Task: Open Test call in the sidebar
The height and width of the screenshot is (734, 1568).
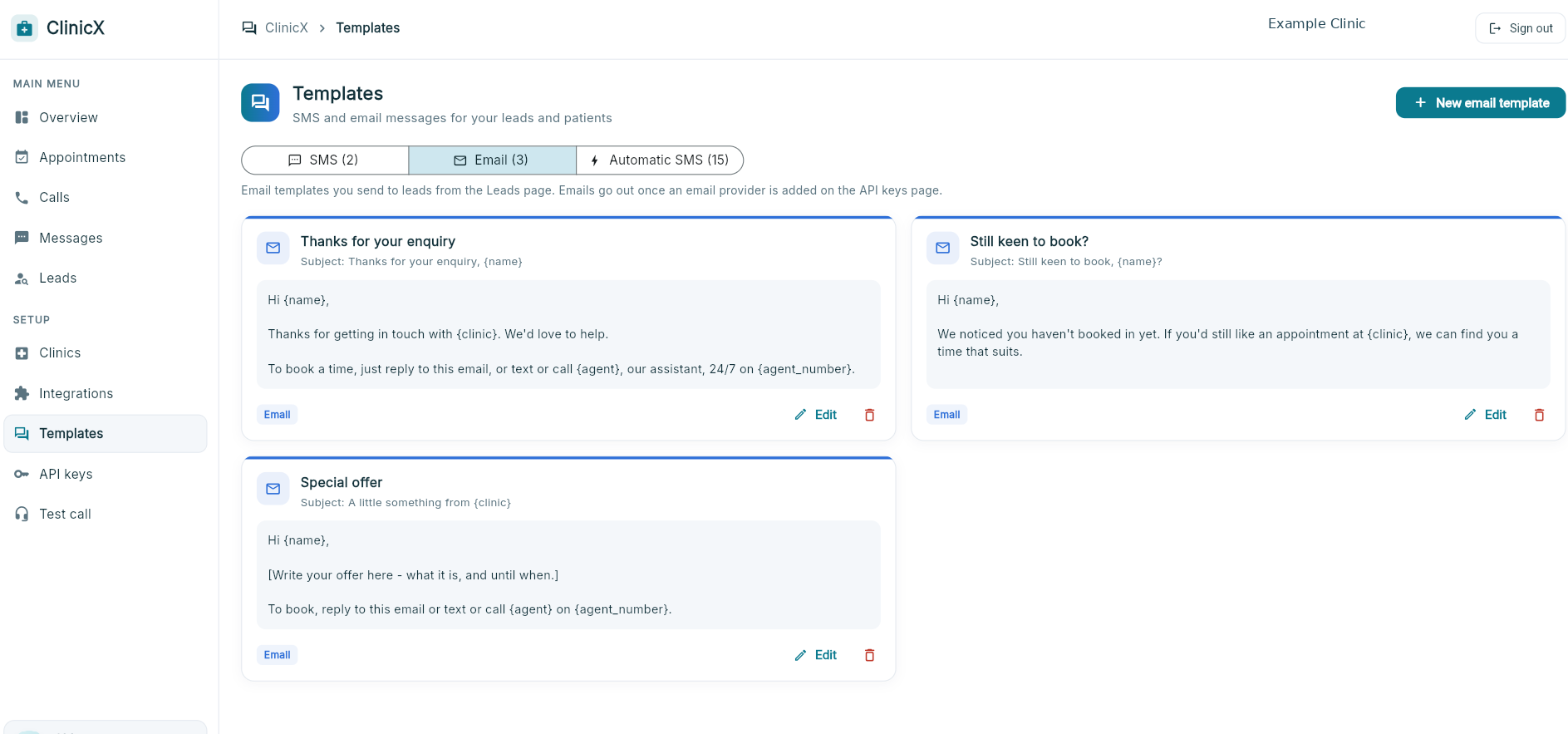Action: click(x=106, y=514)
